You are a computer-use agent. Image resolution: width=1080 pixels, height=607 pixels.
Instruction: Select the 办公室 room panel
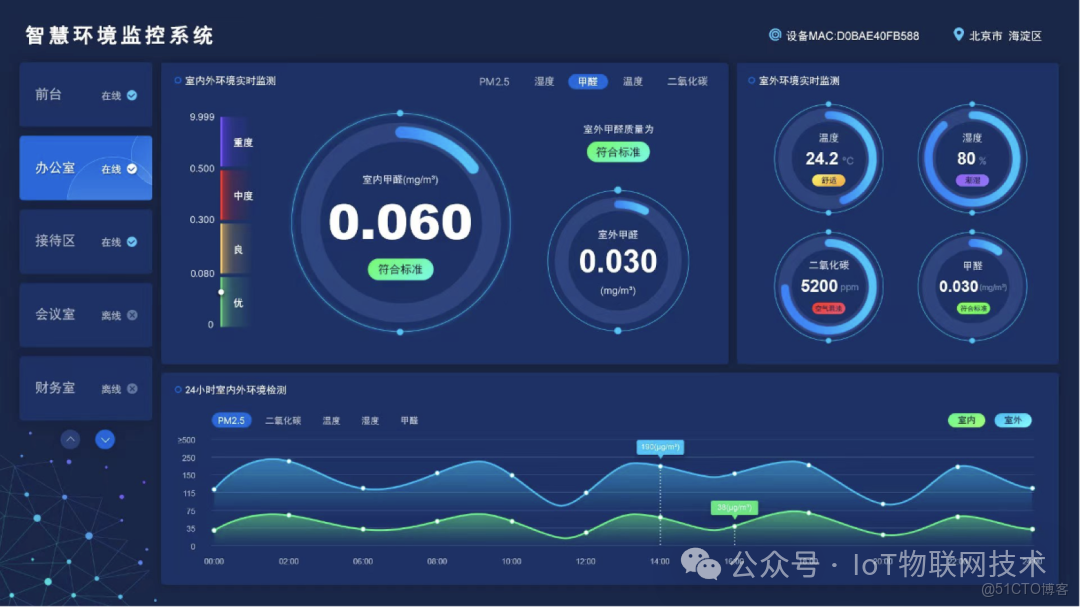85,168
